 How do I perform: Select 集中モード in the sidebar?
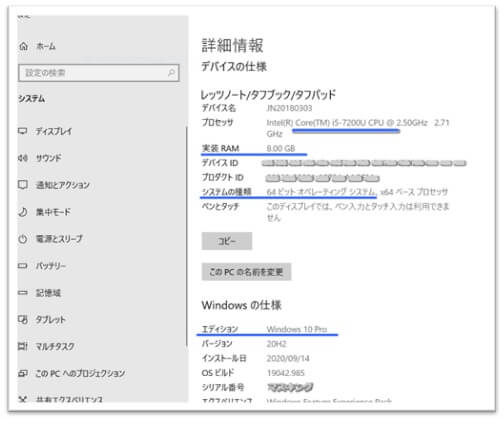tap(53, 212)
